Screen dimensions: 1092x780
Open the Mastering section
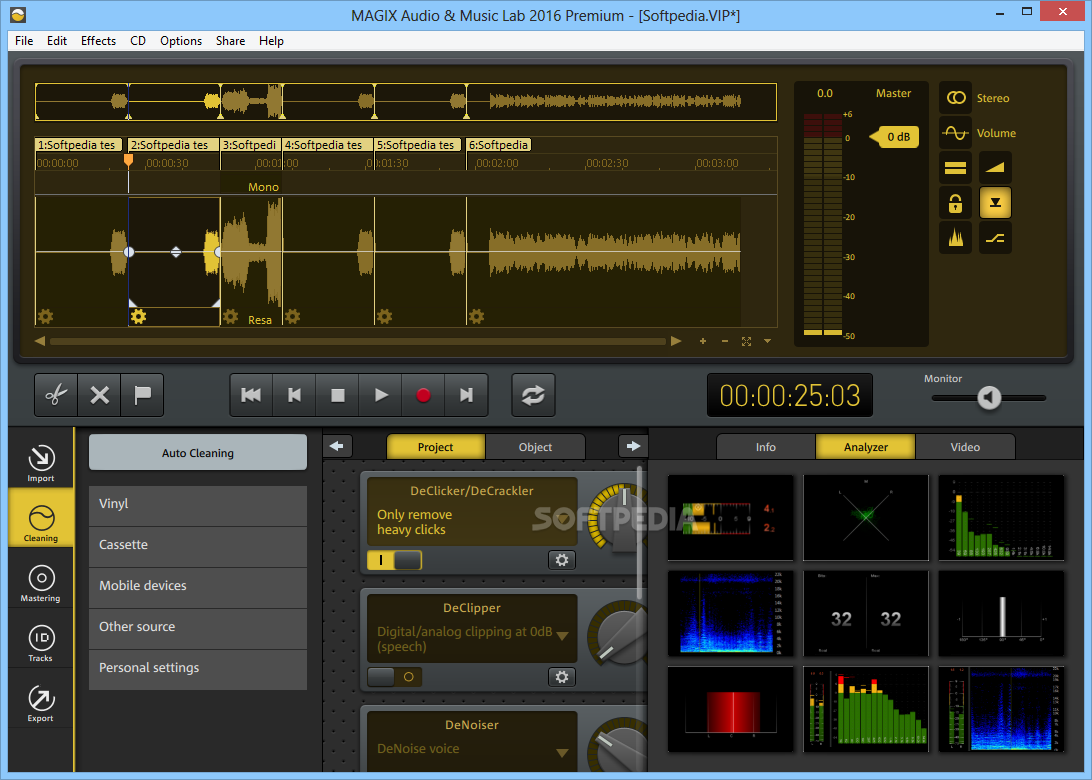point(40,584)
